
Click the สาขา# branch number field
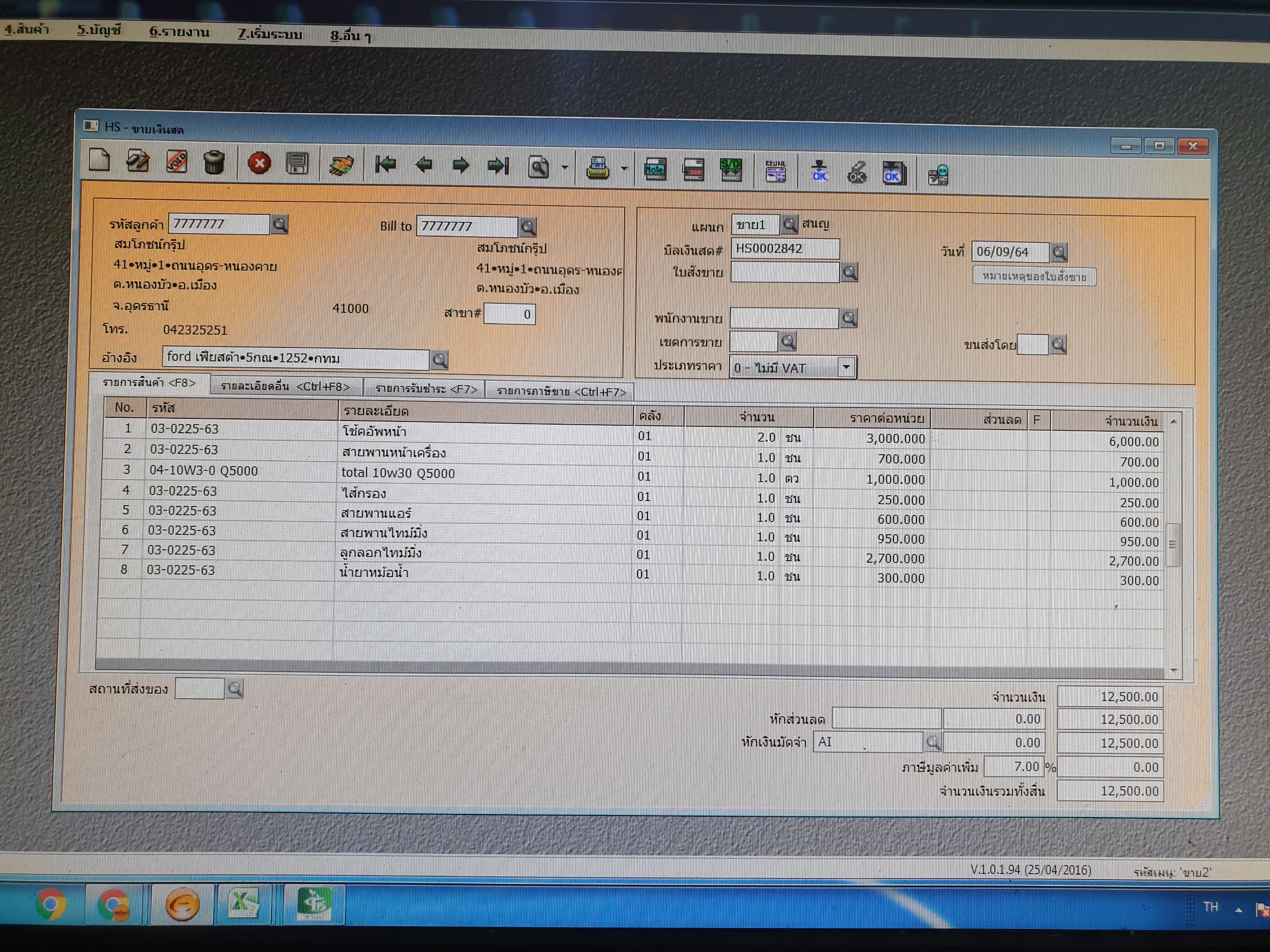point(509,314)
